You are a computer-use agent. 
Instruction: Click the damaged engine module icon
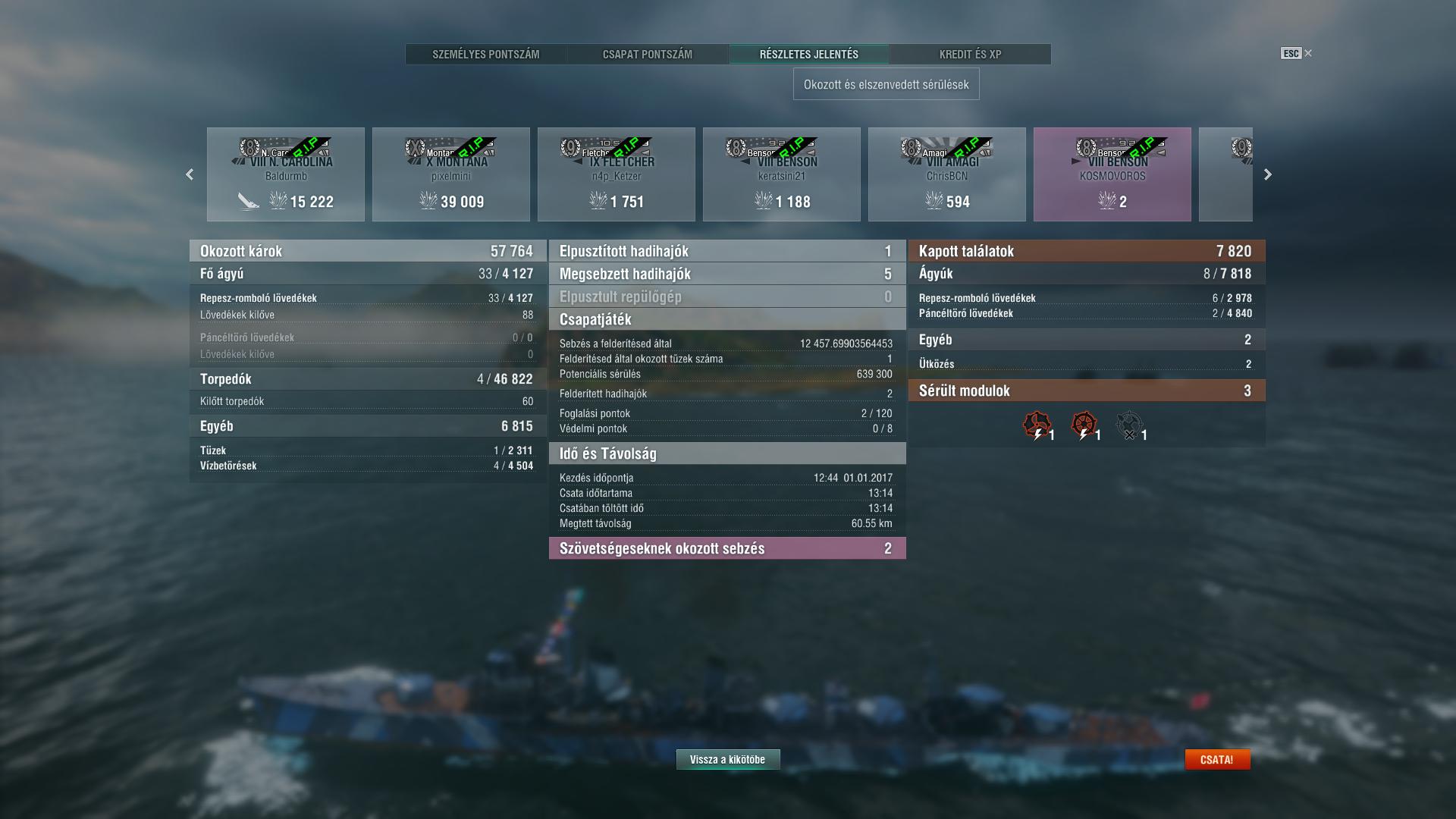pyautogui.click(x=1037, y=425)
